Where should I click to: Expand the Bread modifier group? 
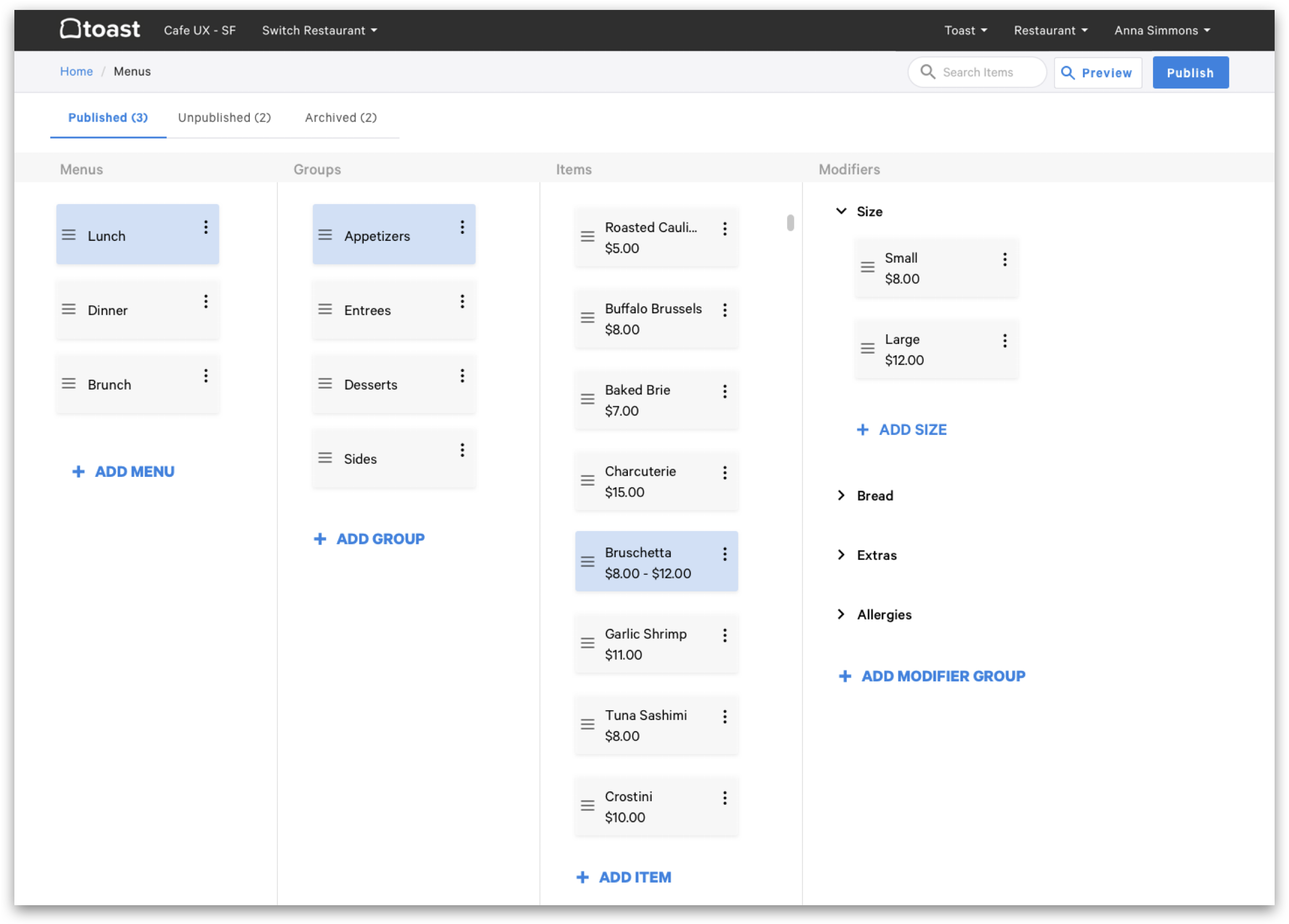841,496
